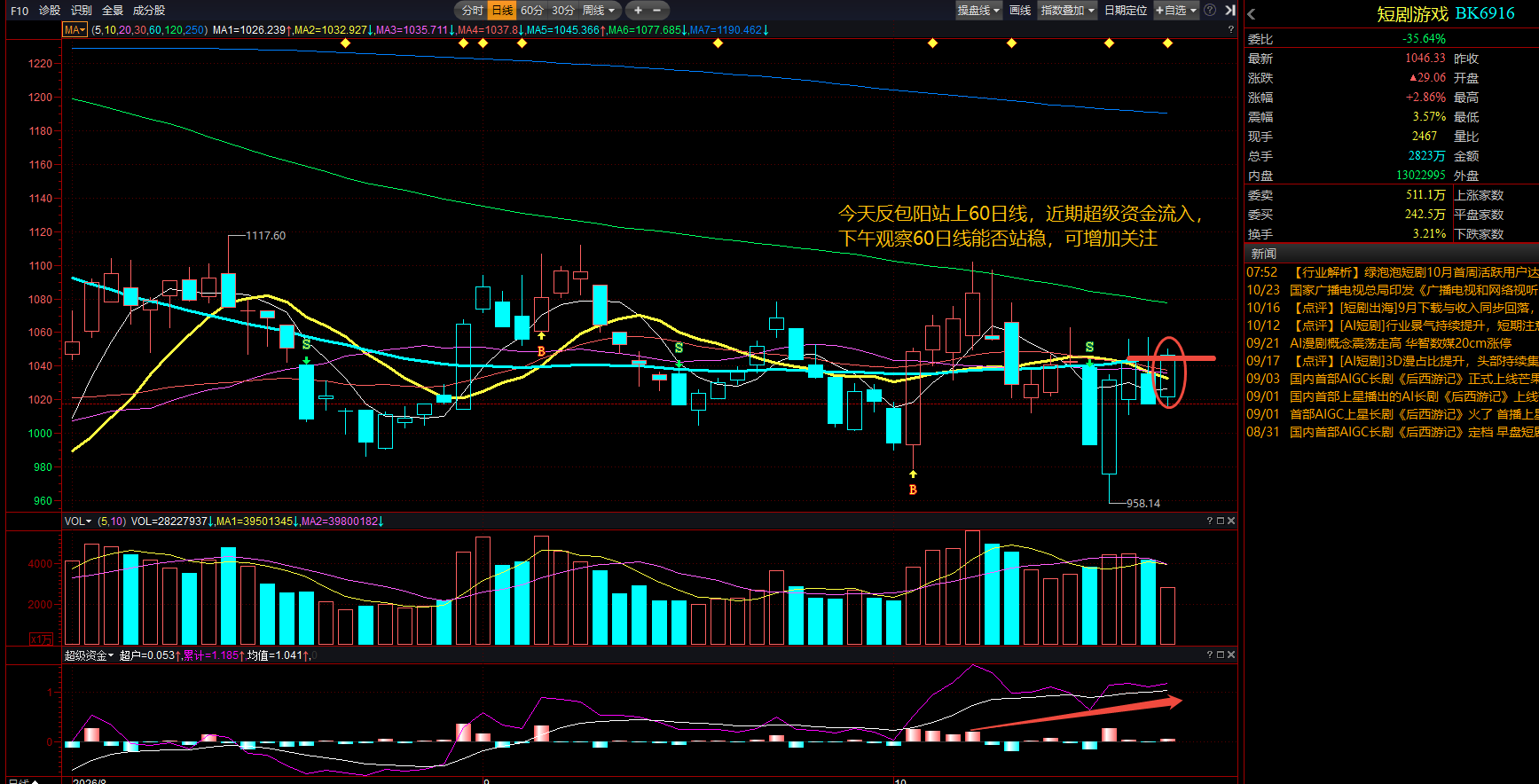Select the 30分 period view
Image resolution: width=1539 pixels, height=784 pixels.
(563, 11)
